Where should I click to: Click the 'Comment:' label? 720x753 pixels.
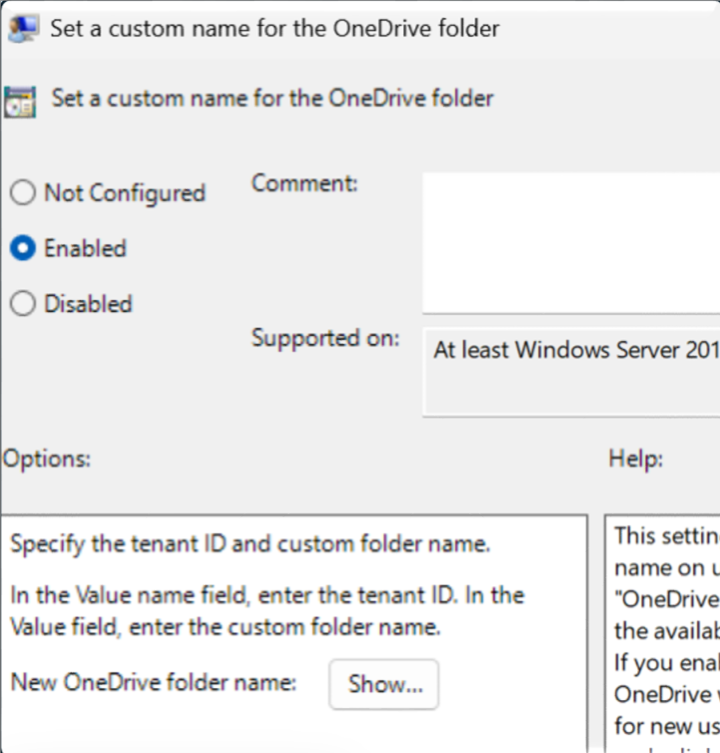[x=305, y=183]
